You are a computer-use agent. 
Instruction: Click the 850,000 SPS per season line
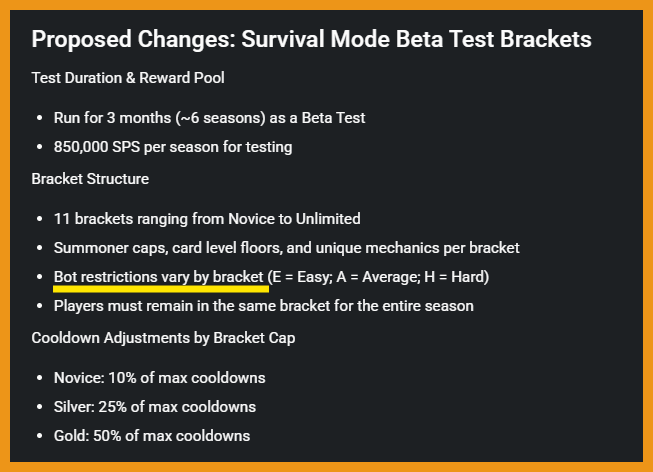[x=173, y=147]
